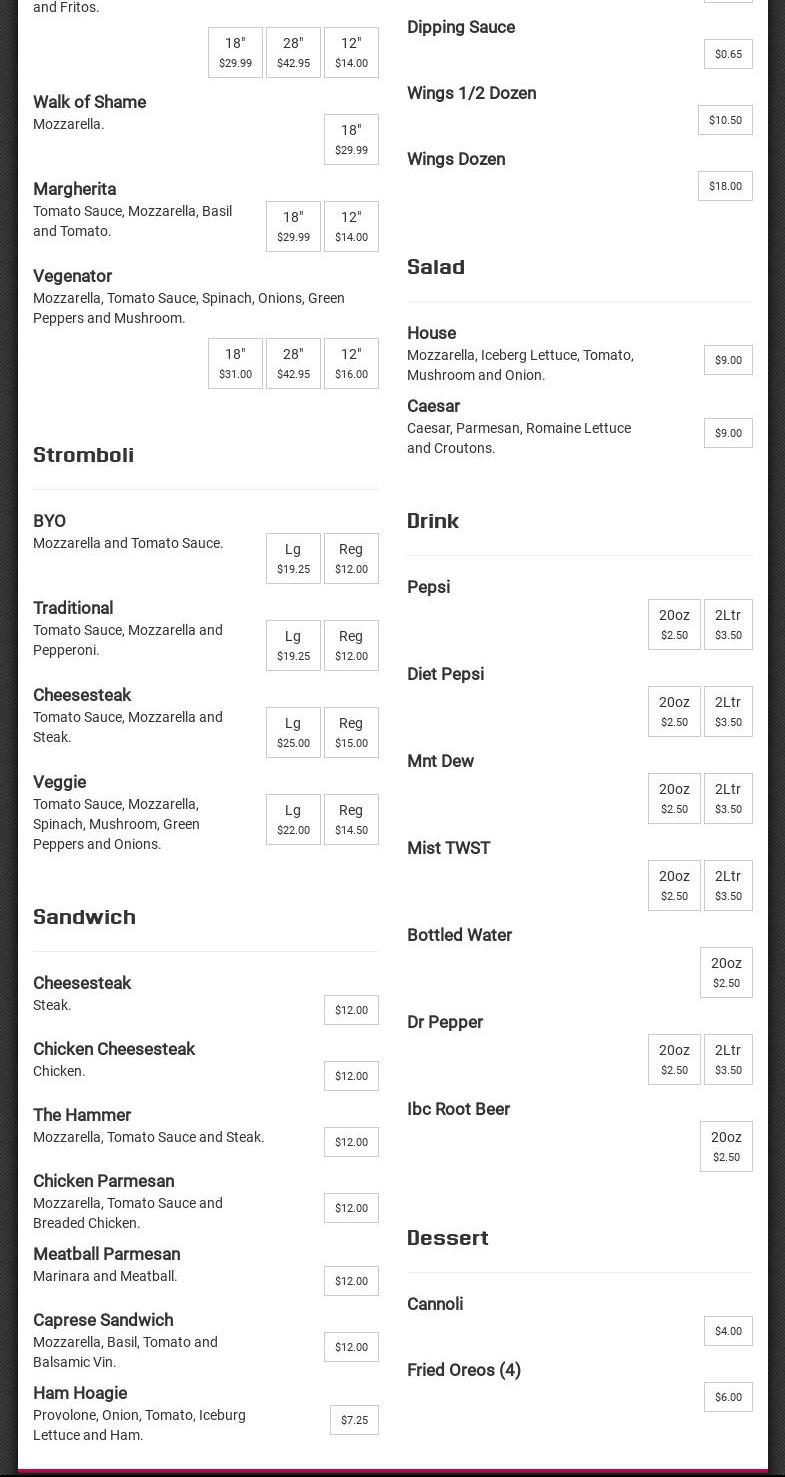The image size is (785, 1477).
Task: Add Chicken Parmesan sandwich for $12.00
Action: 351,1208
